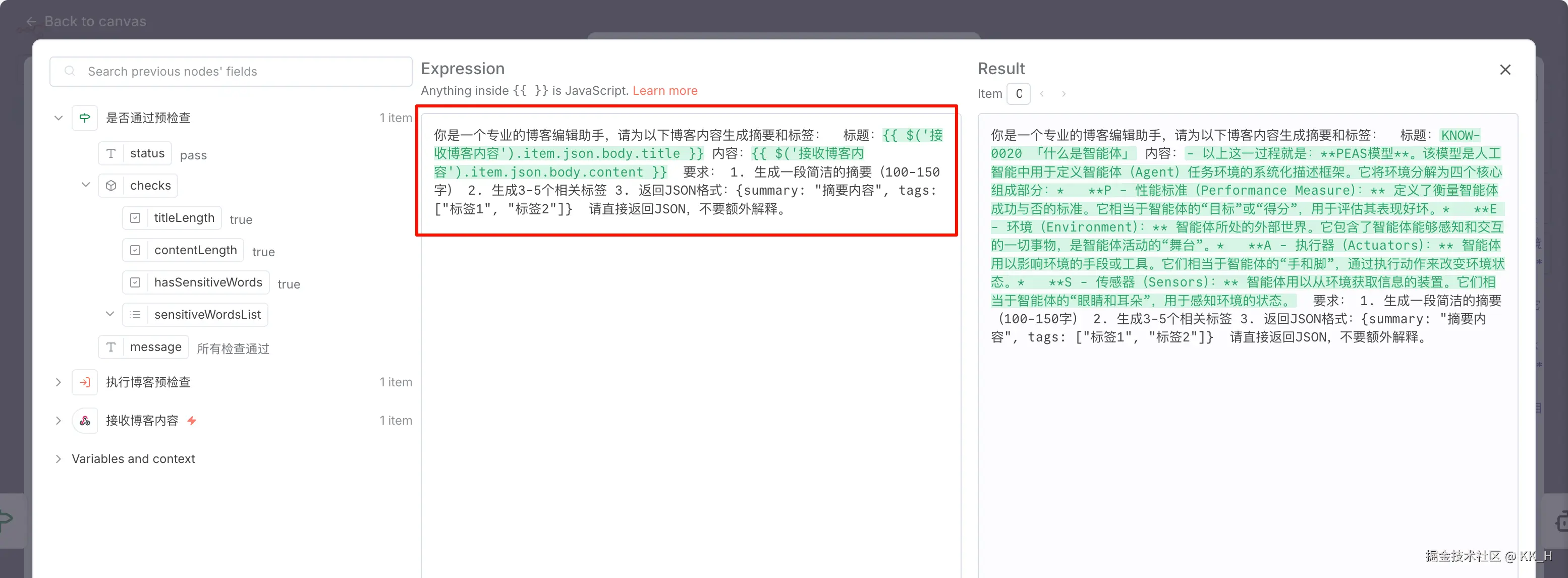Click the text icon next to message
Viewport: 1568px width, 578px height.
(x=111, y=347)
